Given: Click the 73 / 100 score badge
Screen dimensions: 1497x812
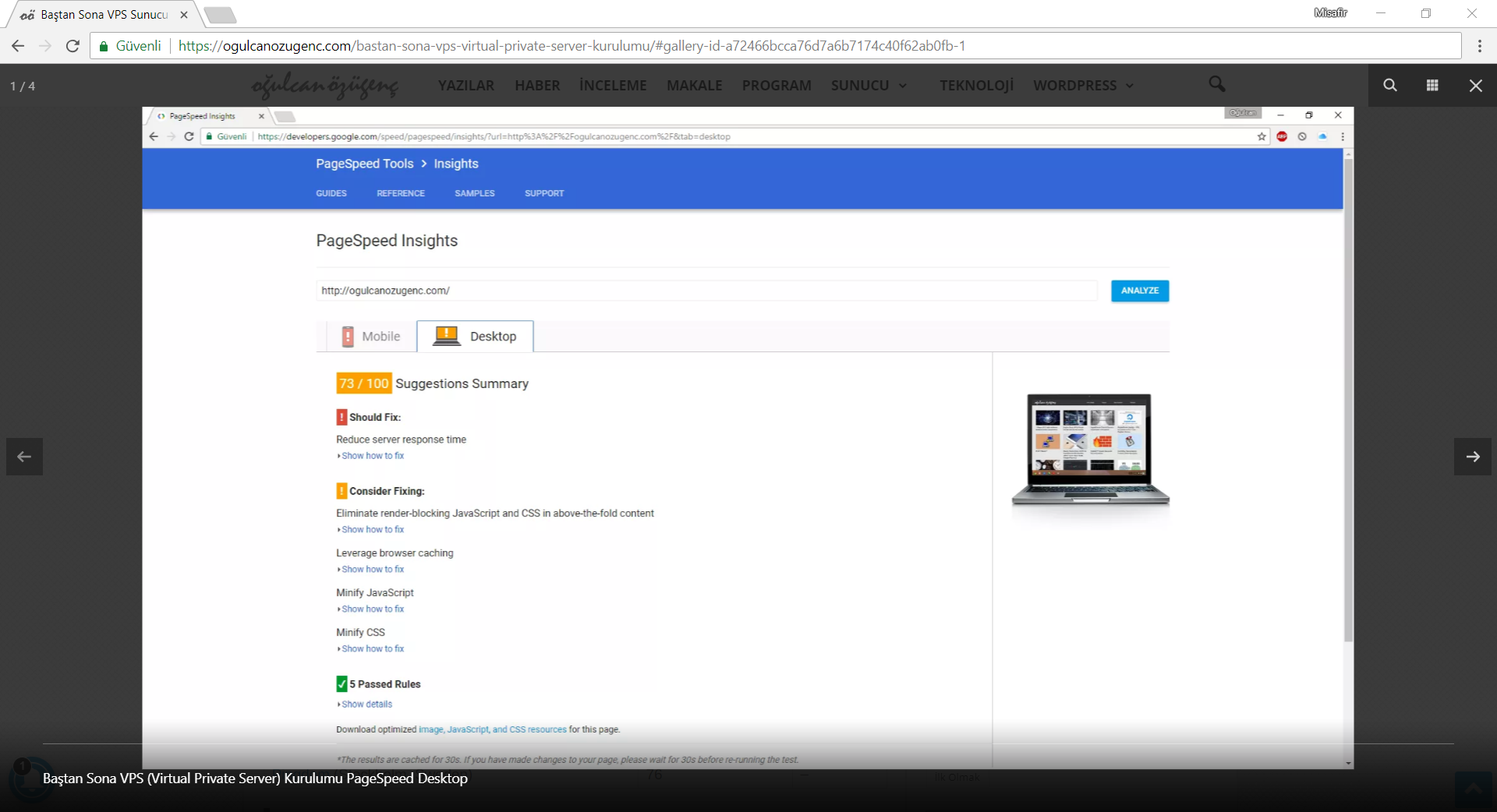Looking at the screenshot, I should 364,383.
